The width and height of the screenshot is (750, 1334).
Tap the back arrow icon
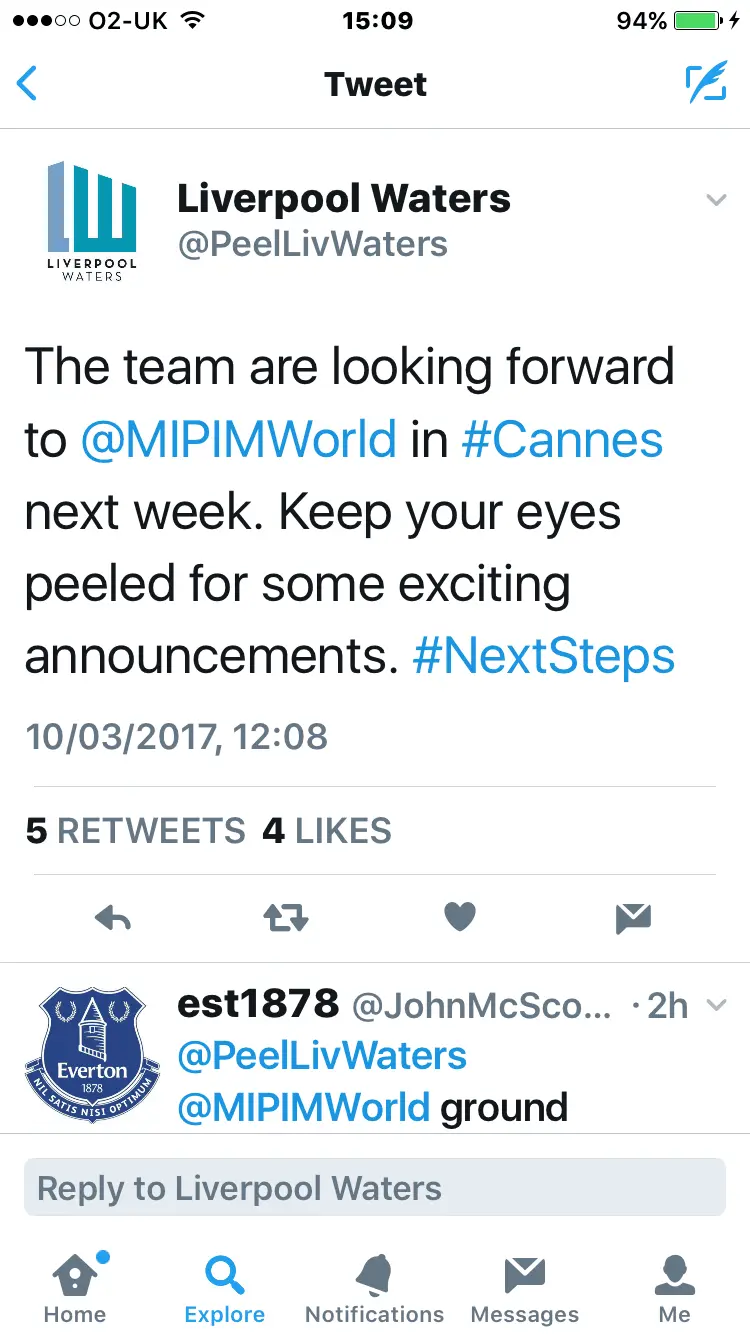coord(28,84)
